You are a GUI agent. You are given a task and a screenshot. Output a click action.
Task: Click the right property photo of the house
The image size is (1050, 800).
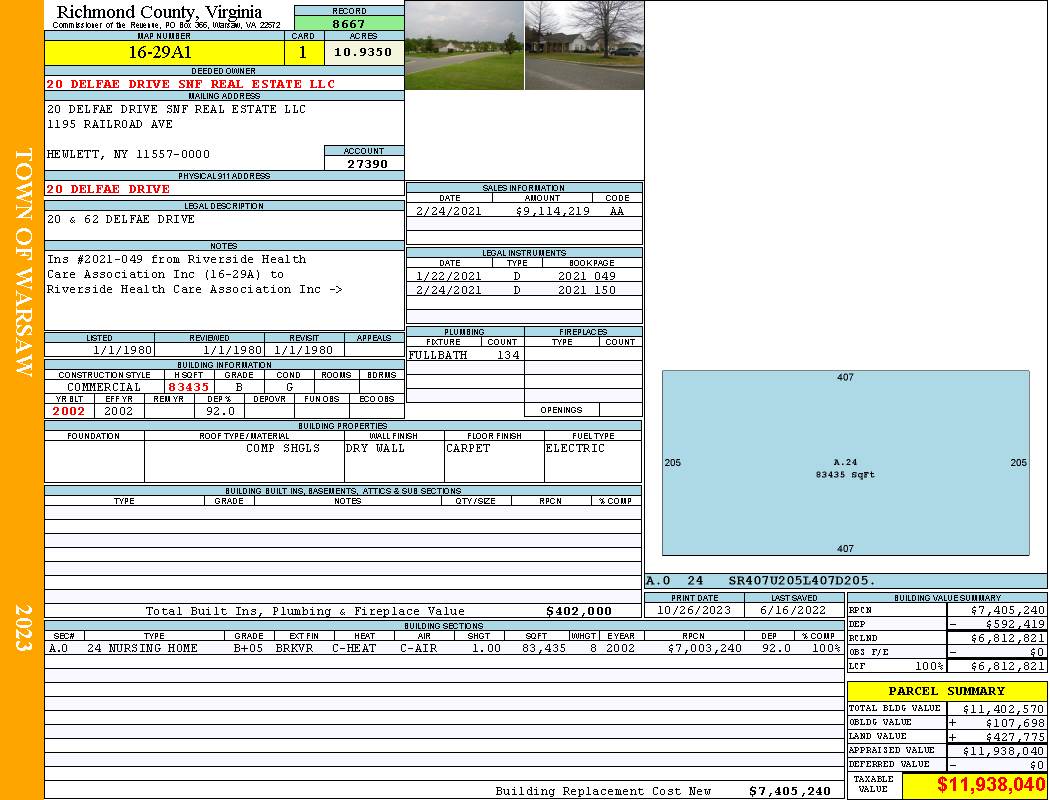pos(584,45)
